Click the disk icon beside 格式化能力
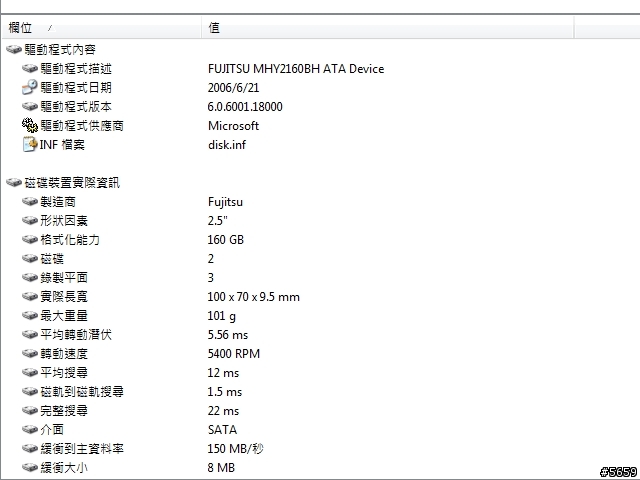The width and height of the screenshot is (640, 480). [x=30, y=239]
